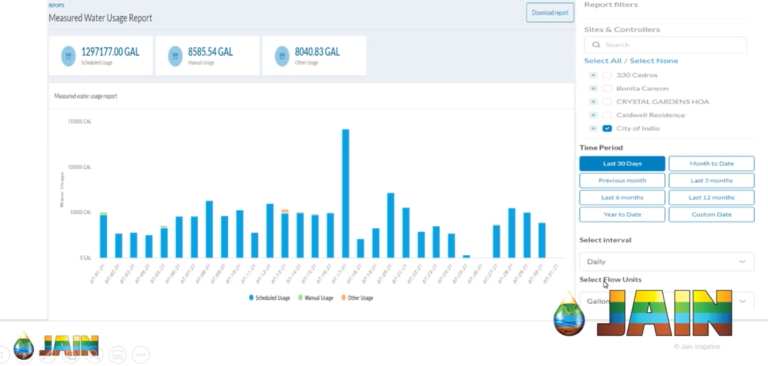Click the 1297177.00 GAL value
This screenshot has height=366, width=768.
point(110,52)
